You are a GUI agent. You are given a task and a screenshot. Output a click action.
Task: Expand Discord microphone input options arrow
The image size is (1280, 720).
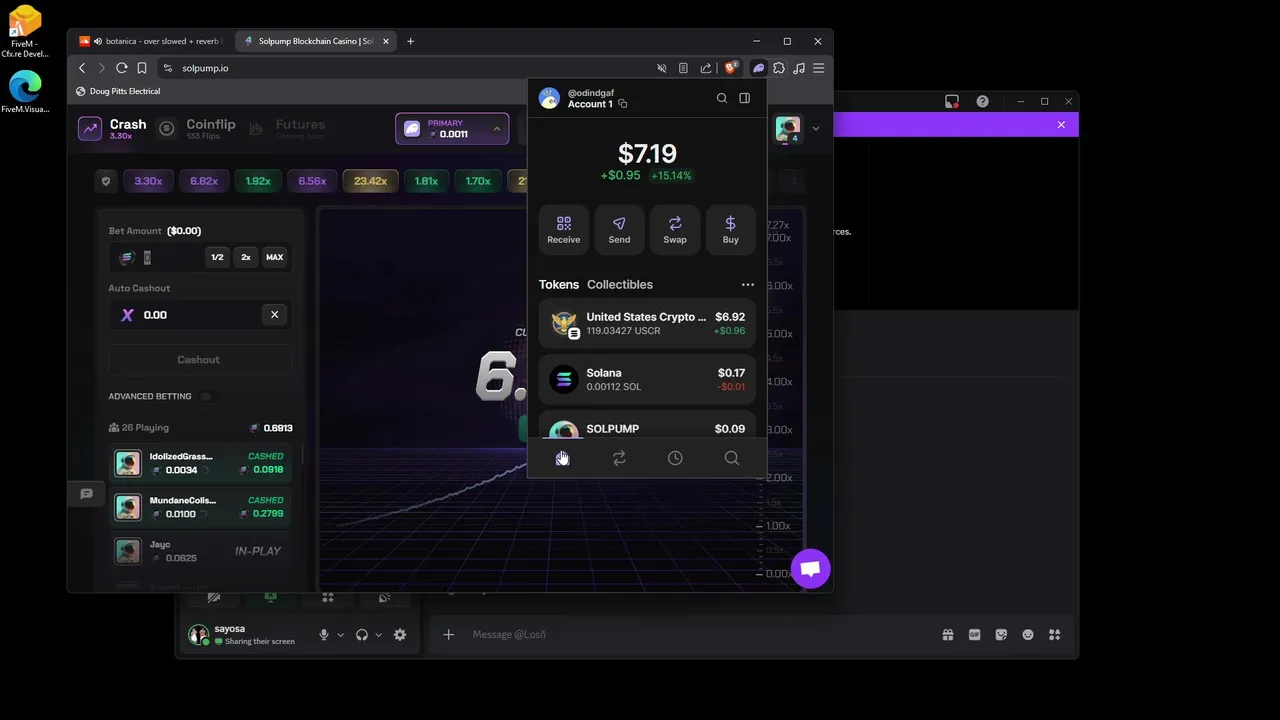click(x=340, y=635)
